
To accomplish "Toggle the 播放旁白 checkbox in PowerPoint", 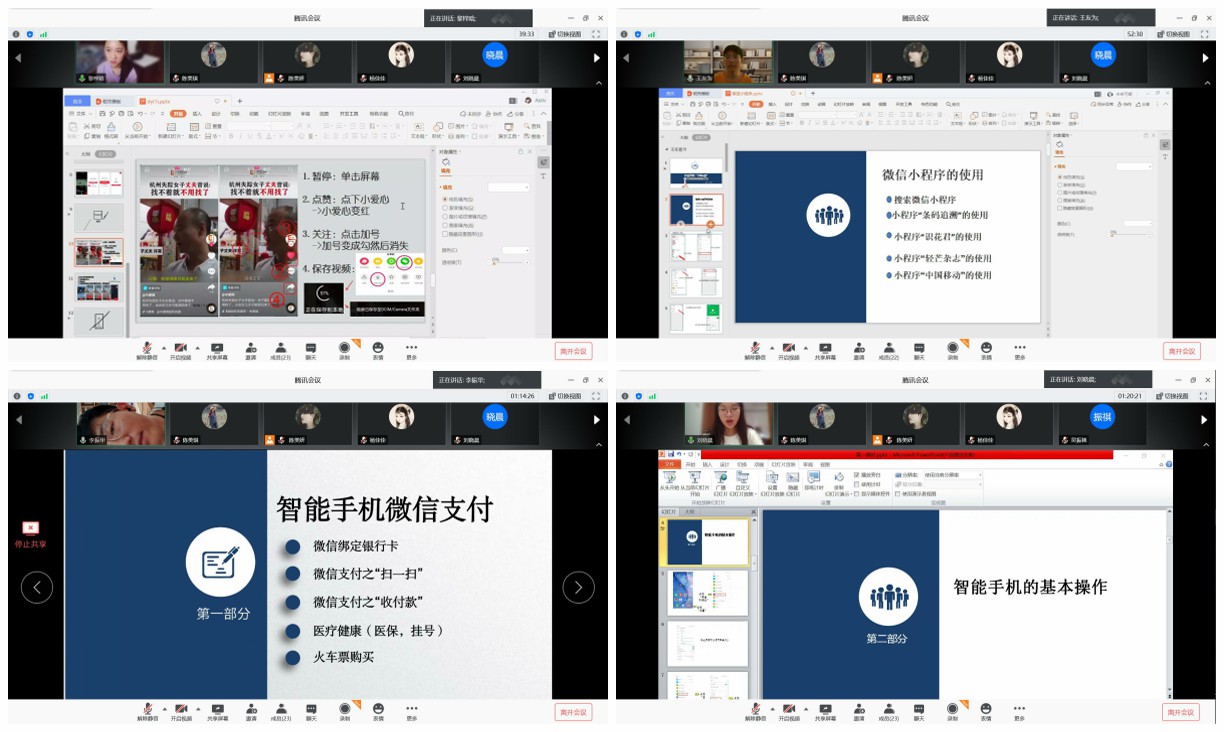I will (856, 474).
